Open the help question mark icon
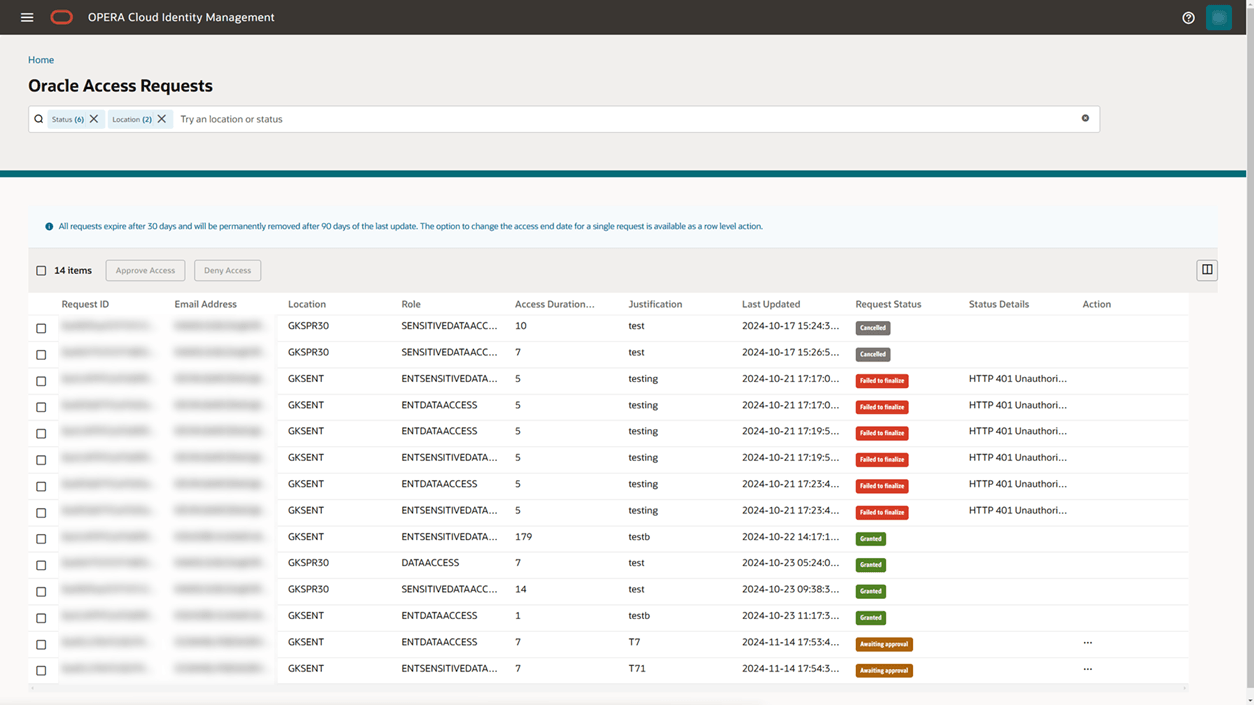 coord(1188,17)
